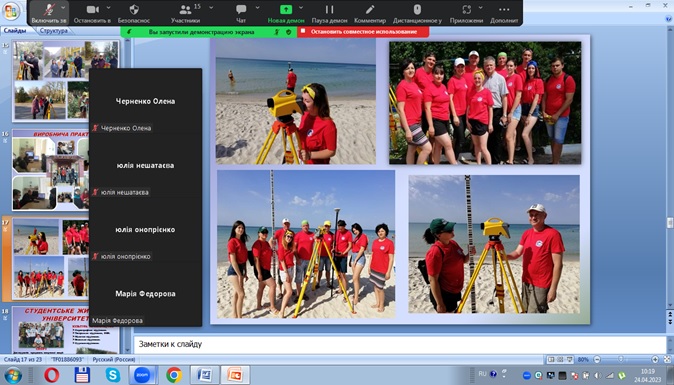Open Windows Start menu
Viewport: 674px width, 385px height.
13,375
